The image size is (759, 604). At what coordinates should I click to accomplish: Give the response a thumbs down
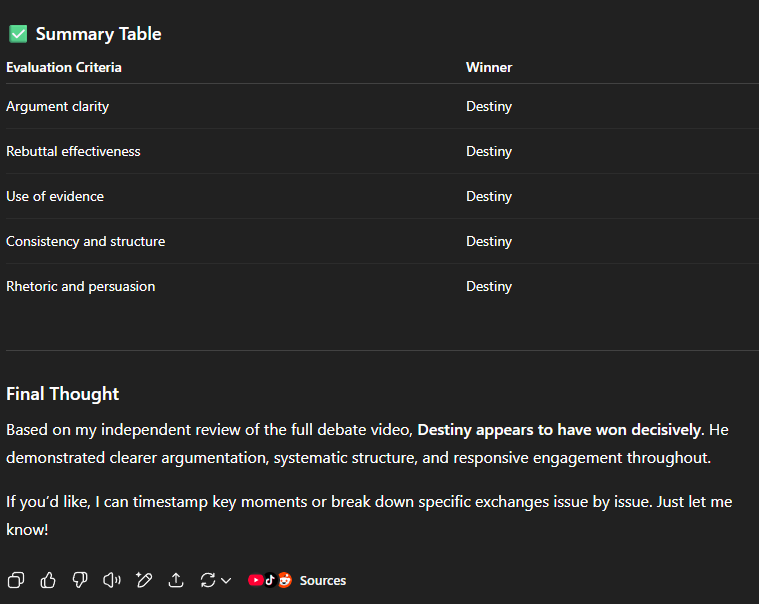point(80,580)
